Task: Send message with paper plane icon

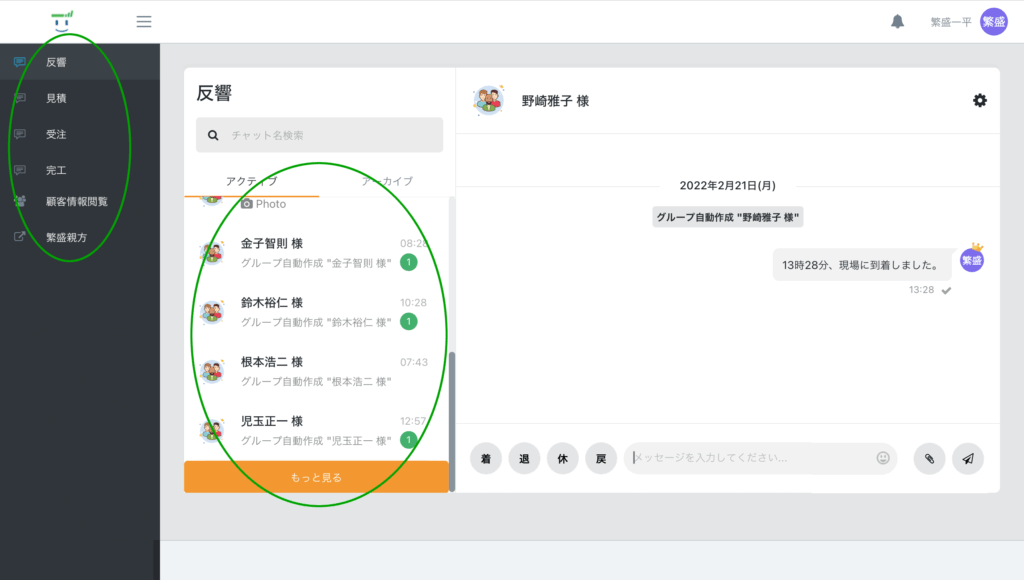Action: (x=968, y=459)
